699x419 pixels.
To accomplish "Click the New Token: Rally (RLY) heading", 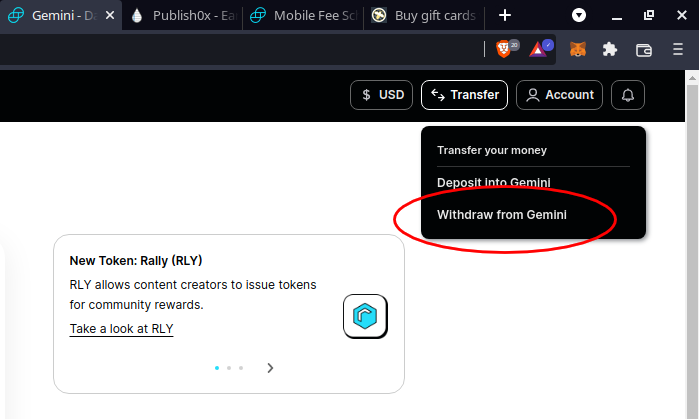I will (136, 260).
